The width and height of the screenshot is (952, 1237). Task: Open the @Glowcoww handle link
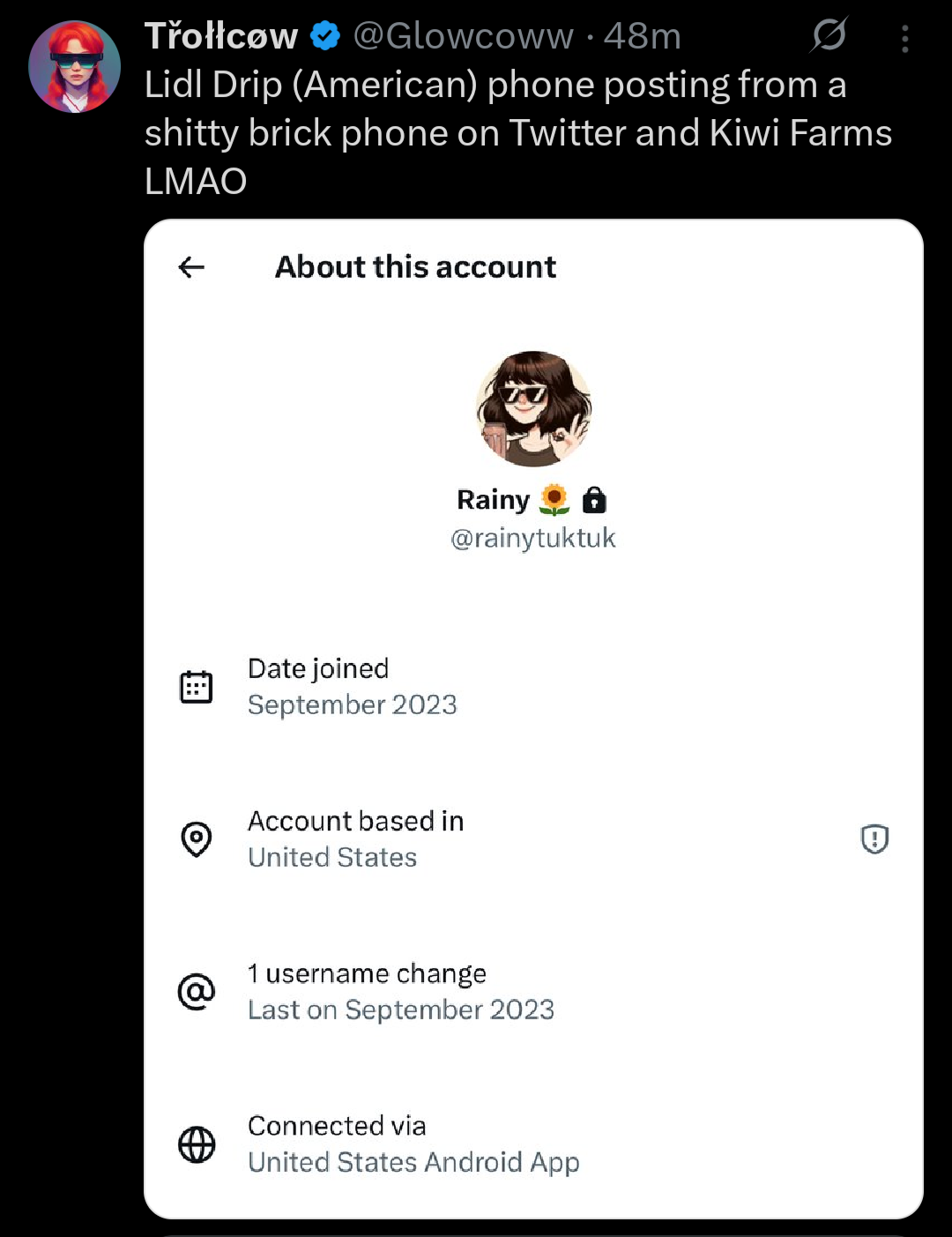(x=464, y=36)
